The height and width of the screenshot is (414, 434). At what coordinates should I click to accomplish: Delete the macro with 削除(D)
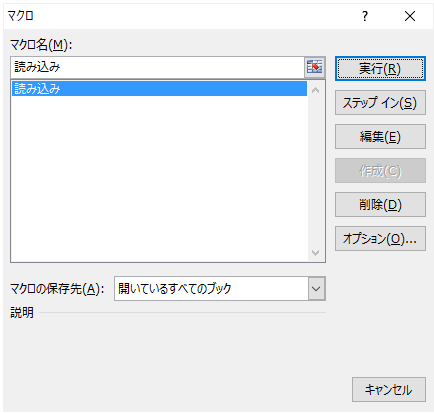pyautogui.click(x=380, y=205)
